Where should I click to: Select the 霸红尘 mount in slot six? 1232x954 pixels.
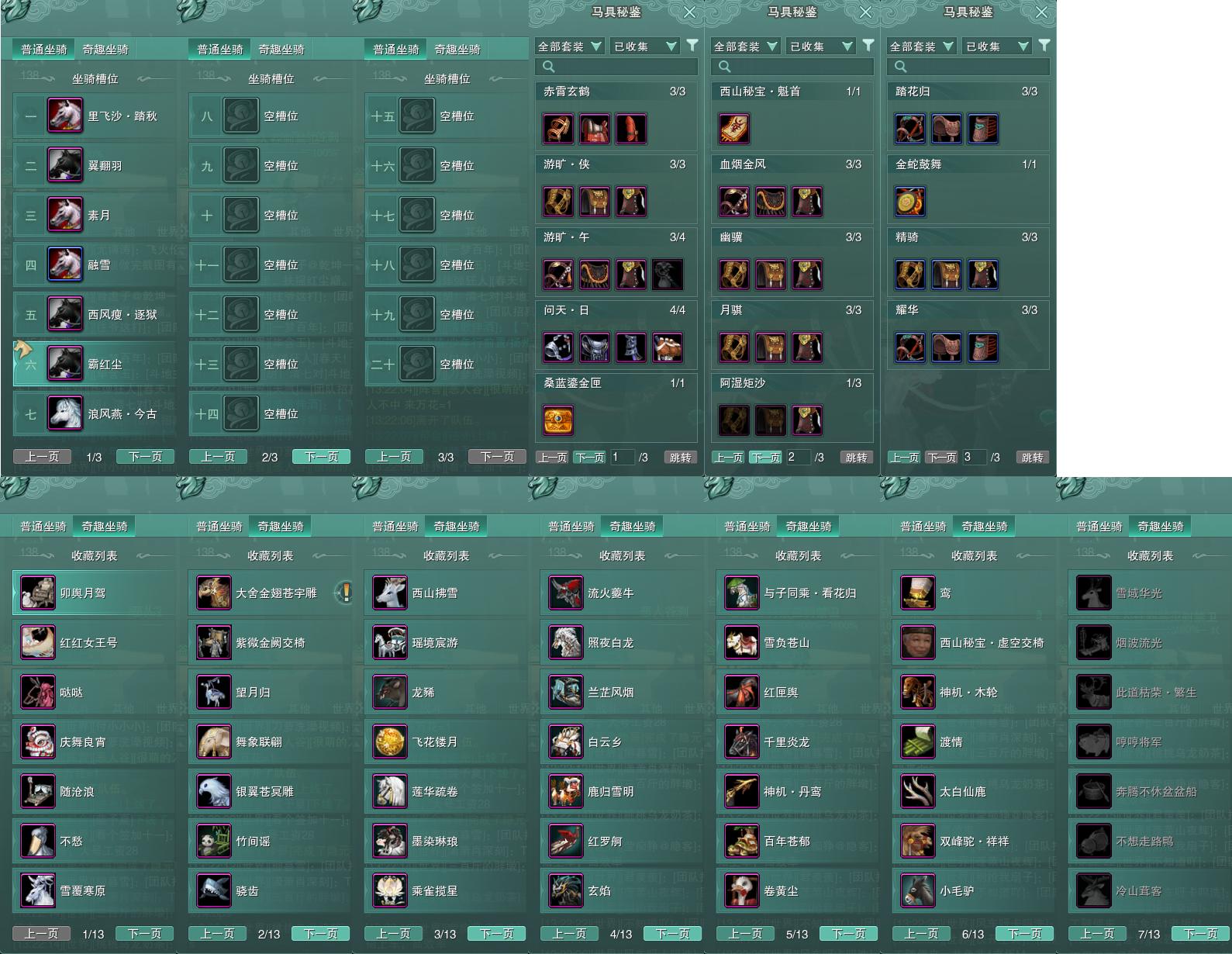95,364
